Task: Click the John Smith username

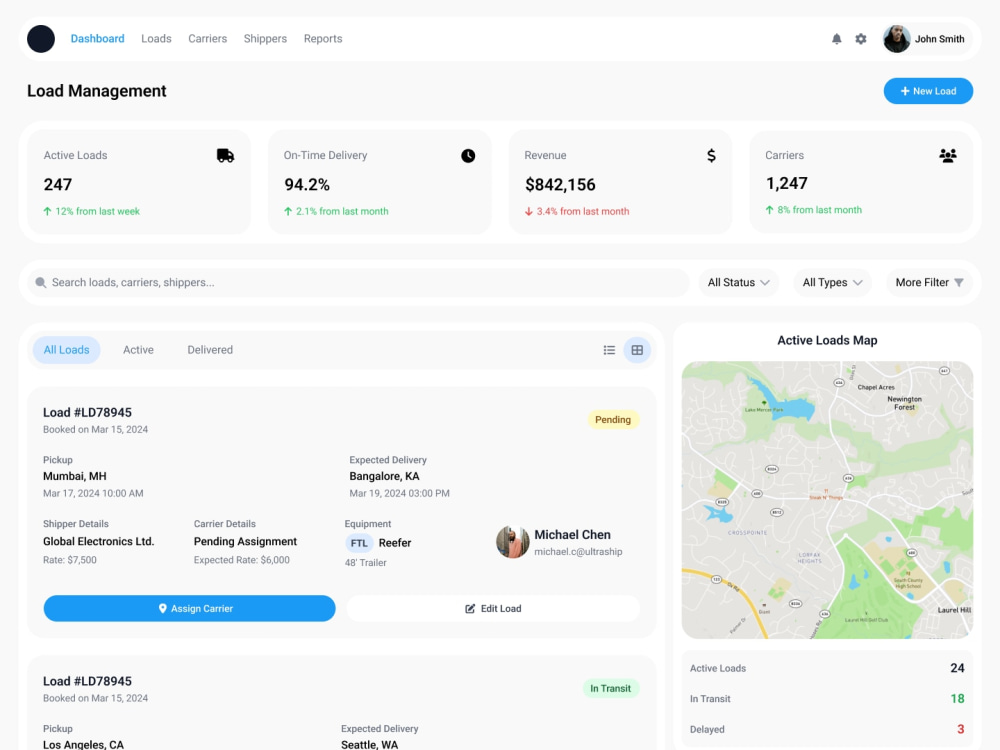Action: [939, 39]
